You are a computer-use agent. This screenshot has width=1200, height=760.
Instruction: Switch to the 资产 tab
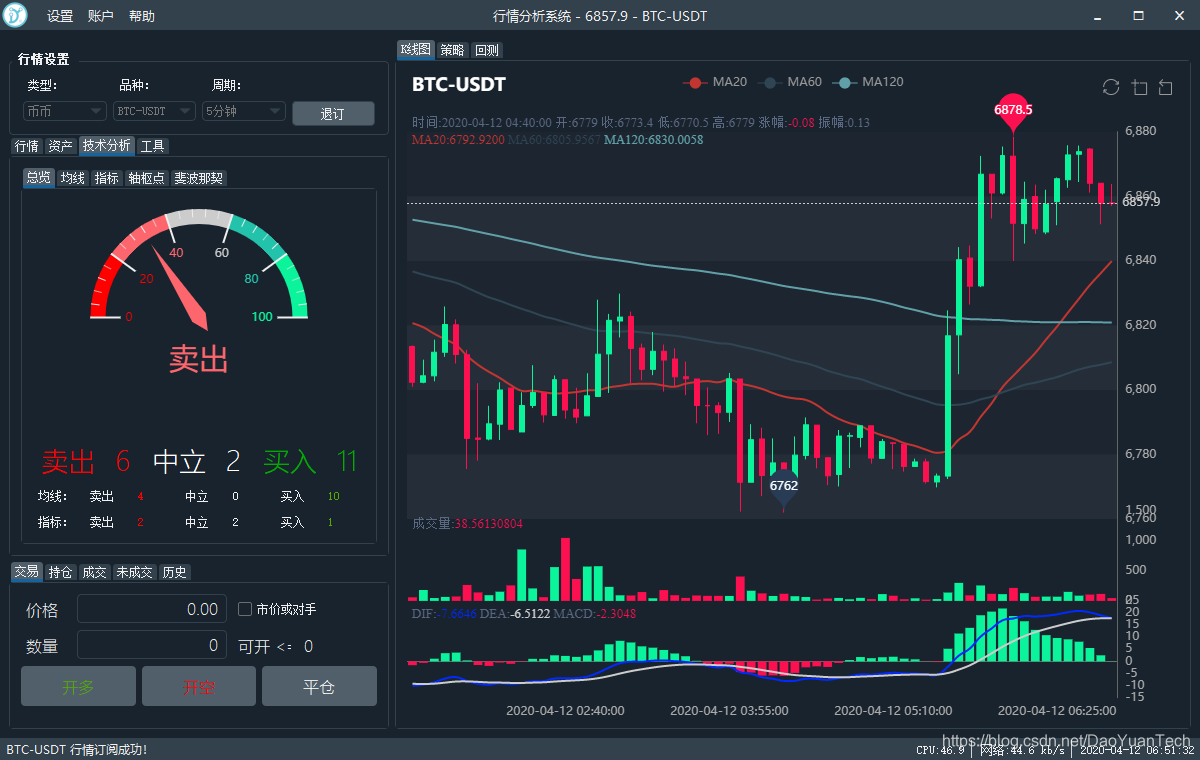pyautogui.click(x=61, y=146)
